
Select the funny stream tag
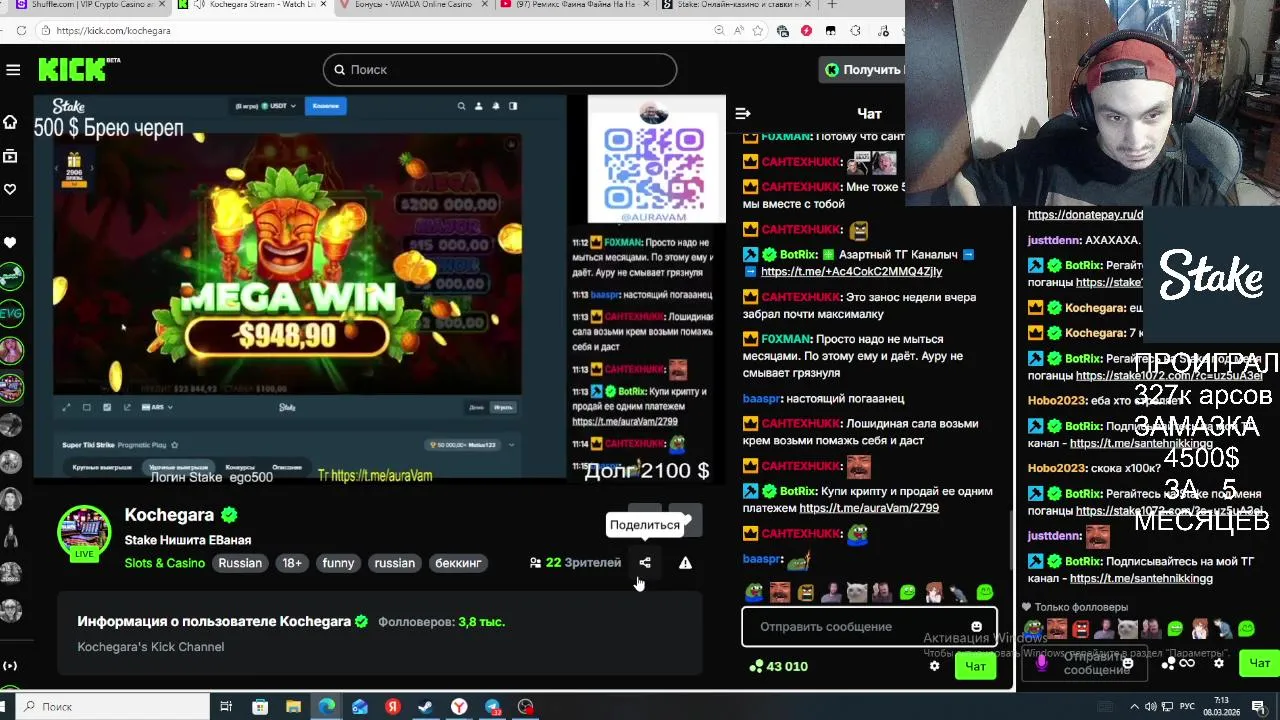(338, 563)
